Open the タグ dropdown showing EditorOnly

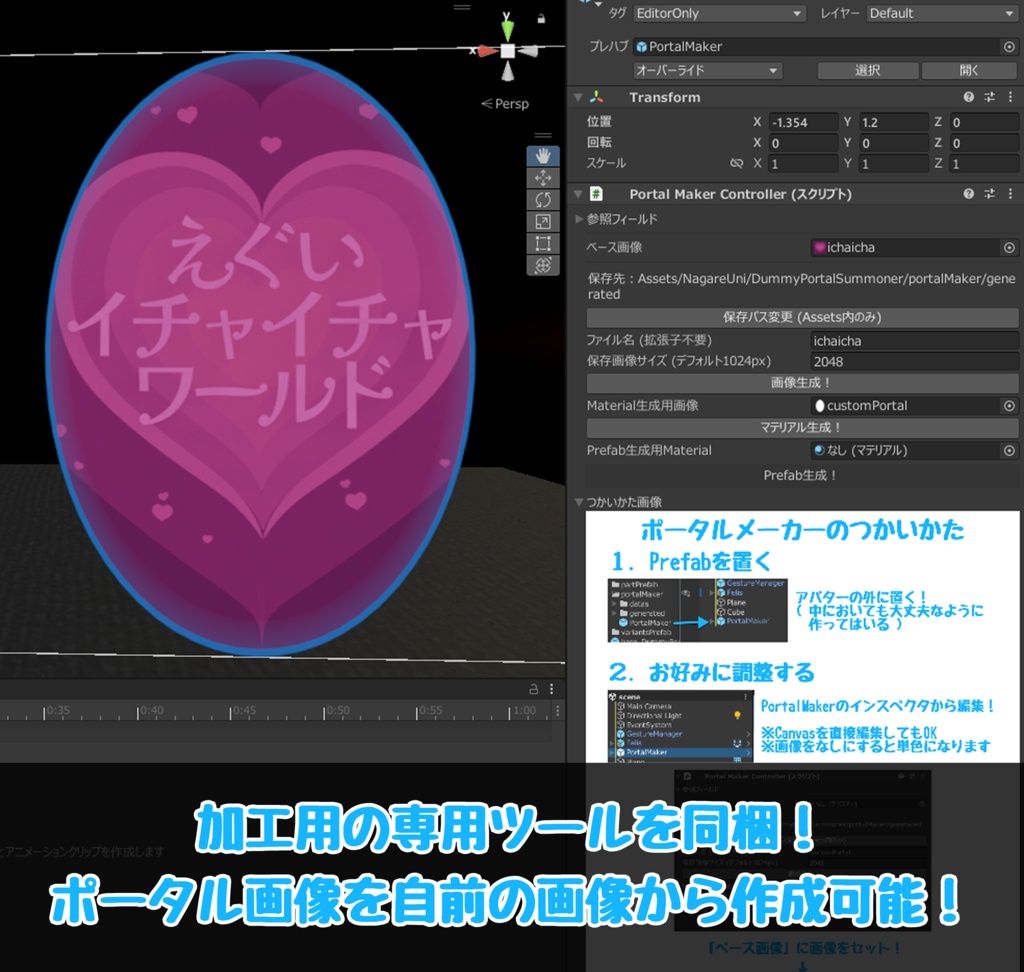(718, 13)
